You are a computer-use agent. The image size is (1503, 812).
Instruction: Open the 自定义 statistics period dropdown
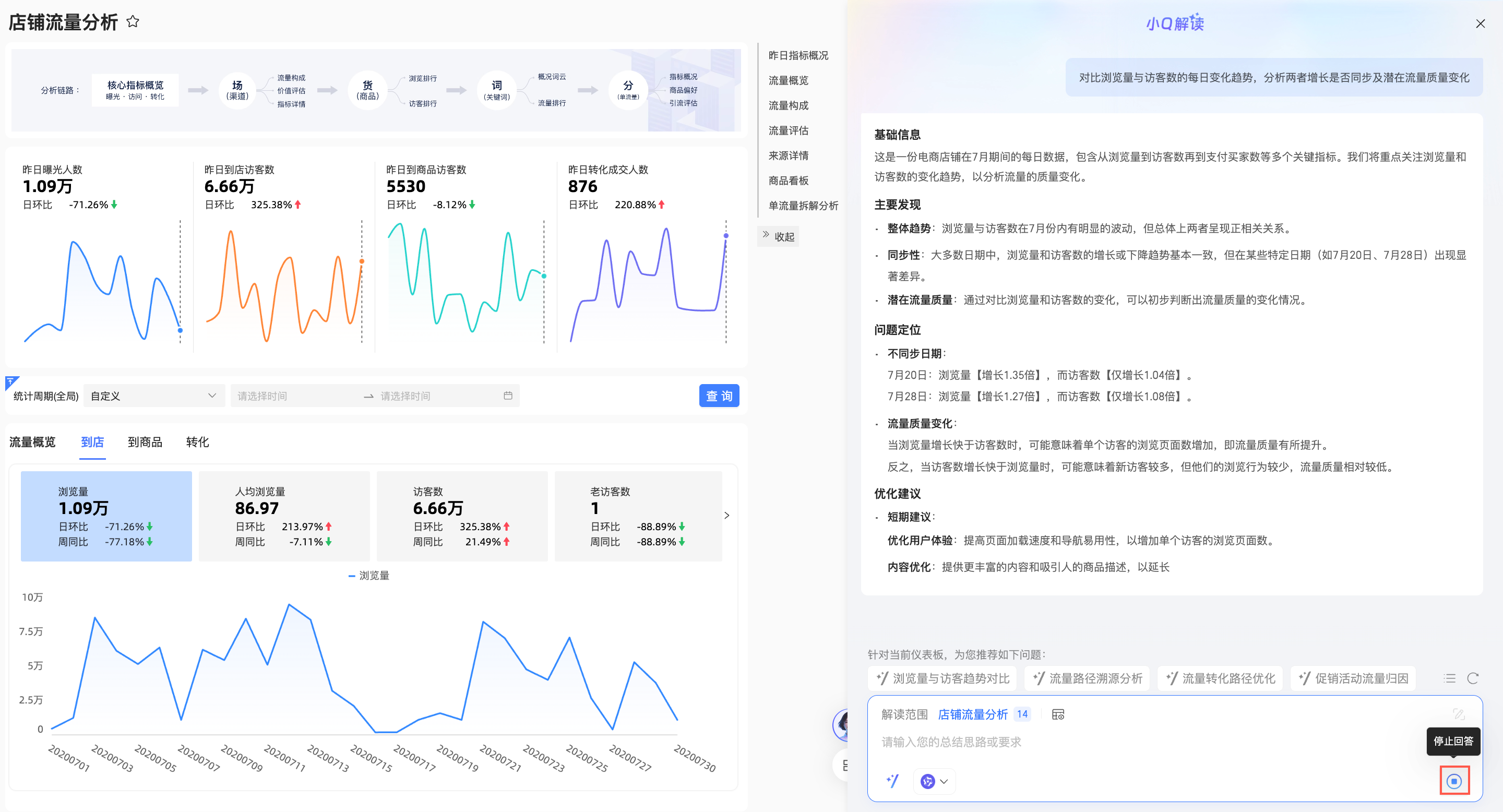pyautogui.click(x=154, y=396)
